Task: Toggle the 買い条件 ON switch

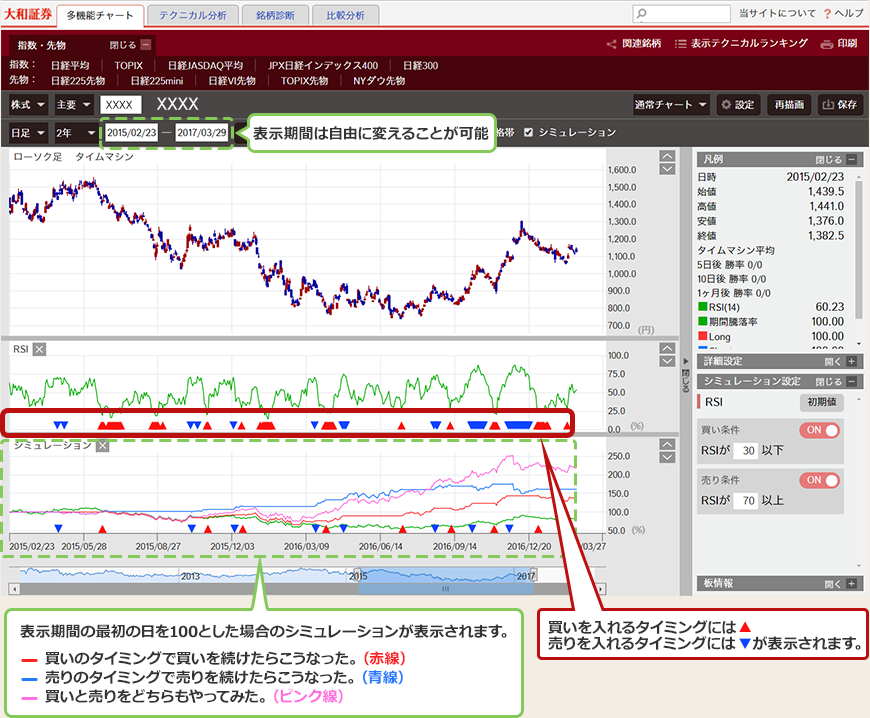Action: coord(819,430)
